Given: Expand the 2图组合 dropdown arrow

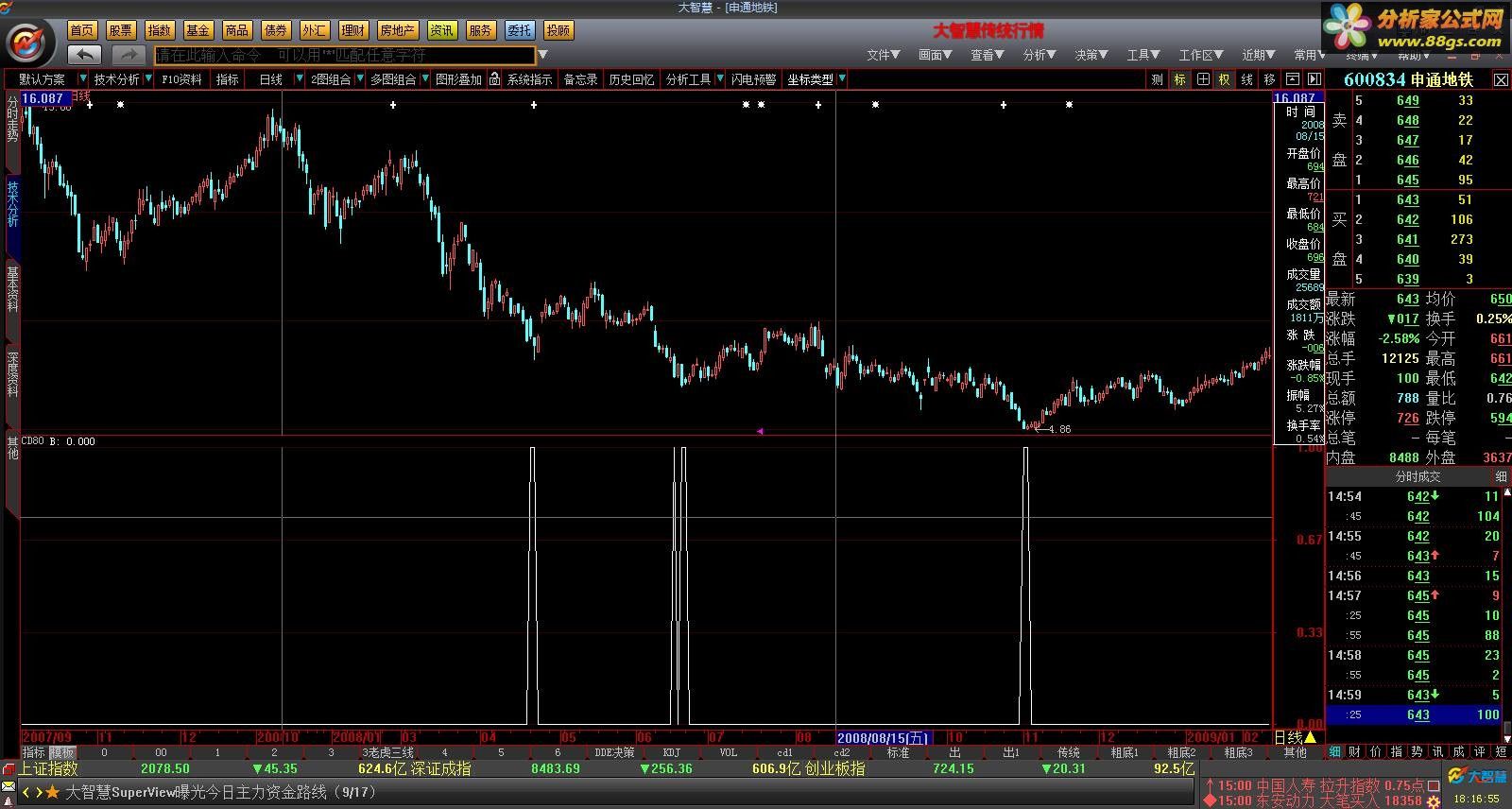Looking at the screenshot, I should pyautogui.click(x=359, y=79).
